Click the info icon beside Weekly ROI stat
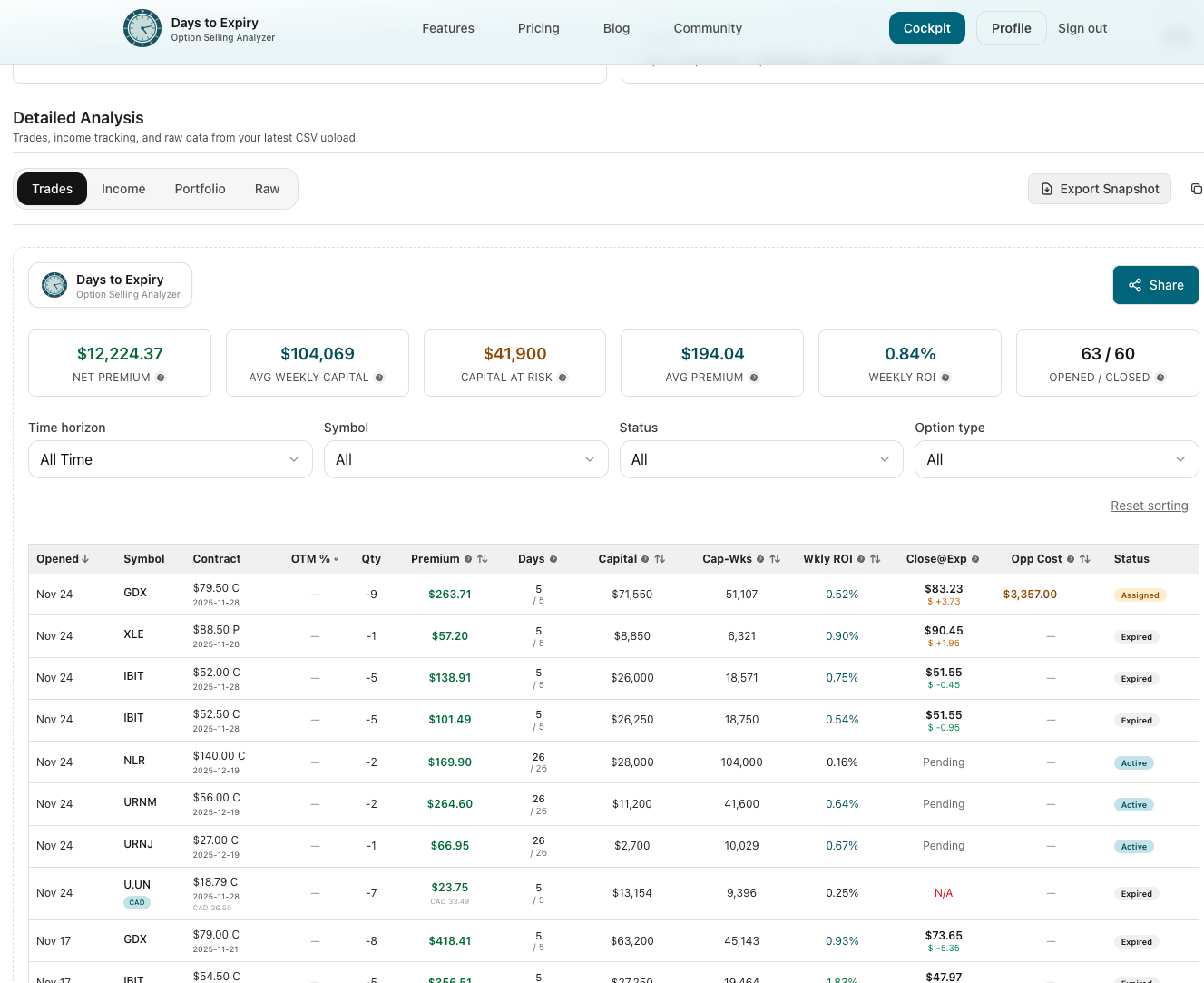Screen dimensions: 1204x983 [x=945, y=378]
